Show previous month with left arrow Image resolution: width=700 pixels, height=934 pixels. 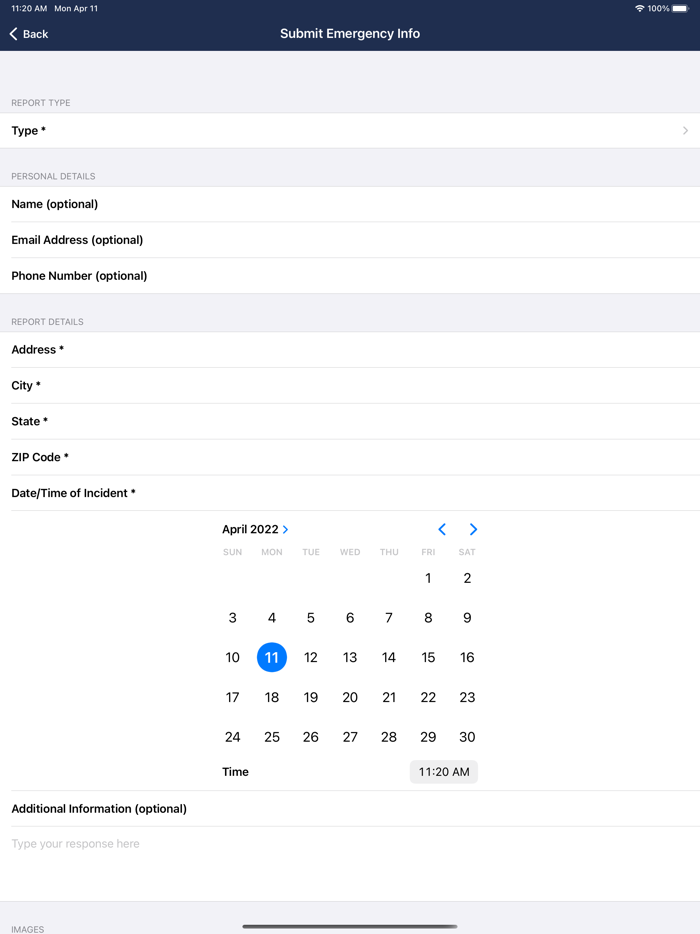(x=442, y=529)
